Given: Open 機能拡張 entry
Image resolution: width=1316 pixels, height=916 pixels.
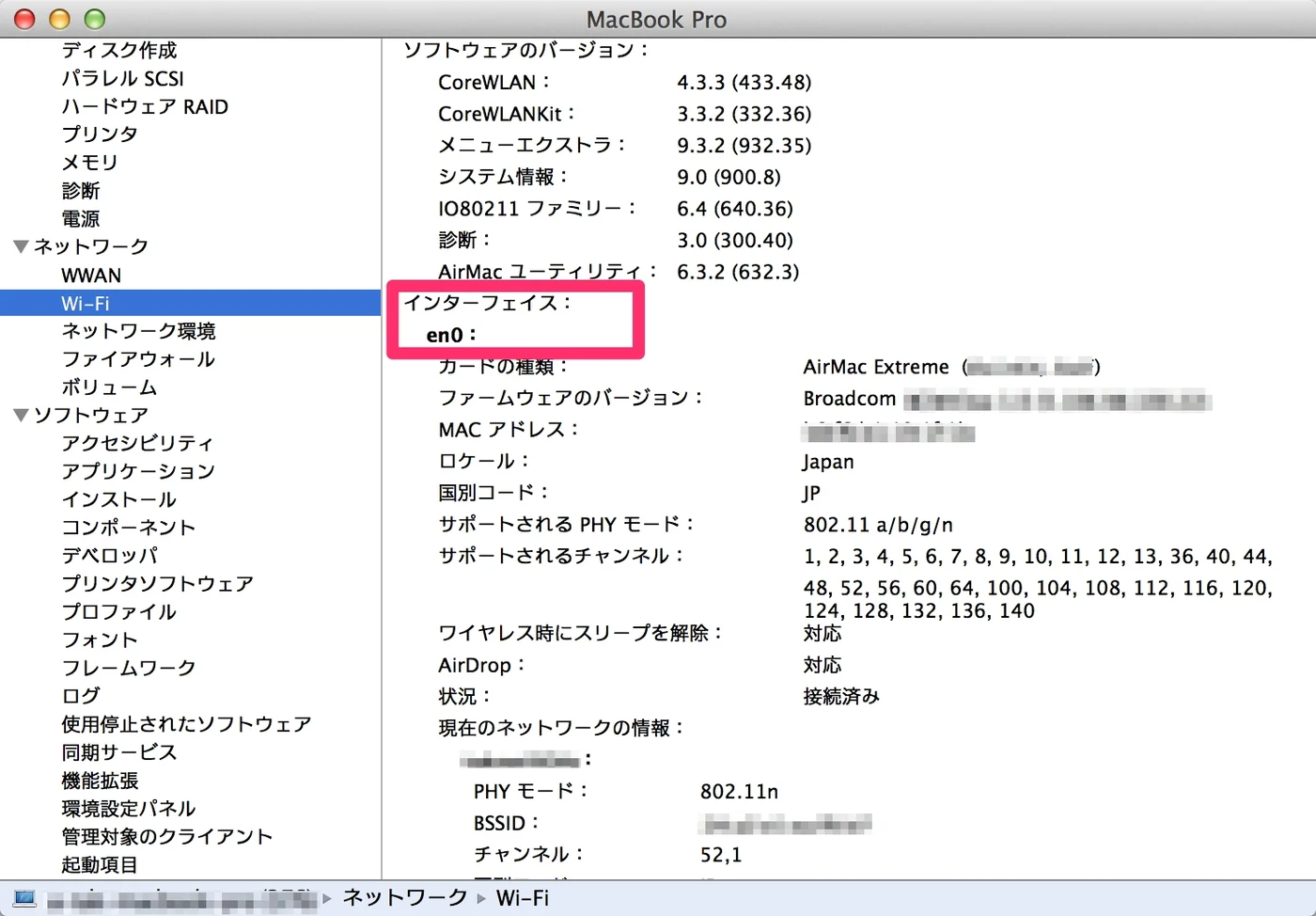Looking at the screenshot, I should coord(100,781).
